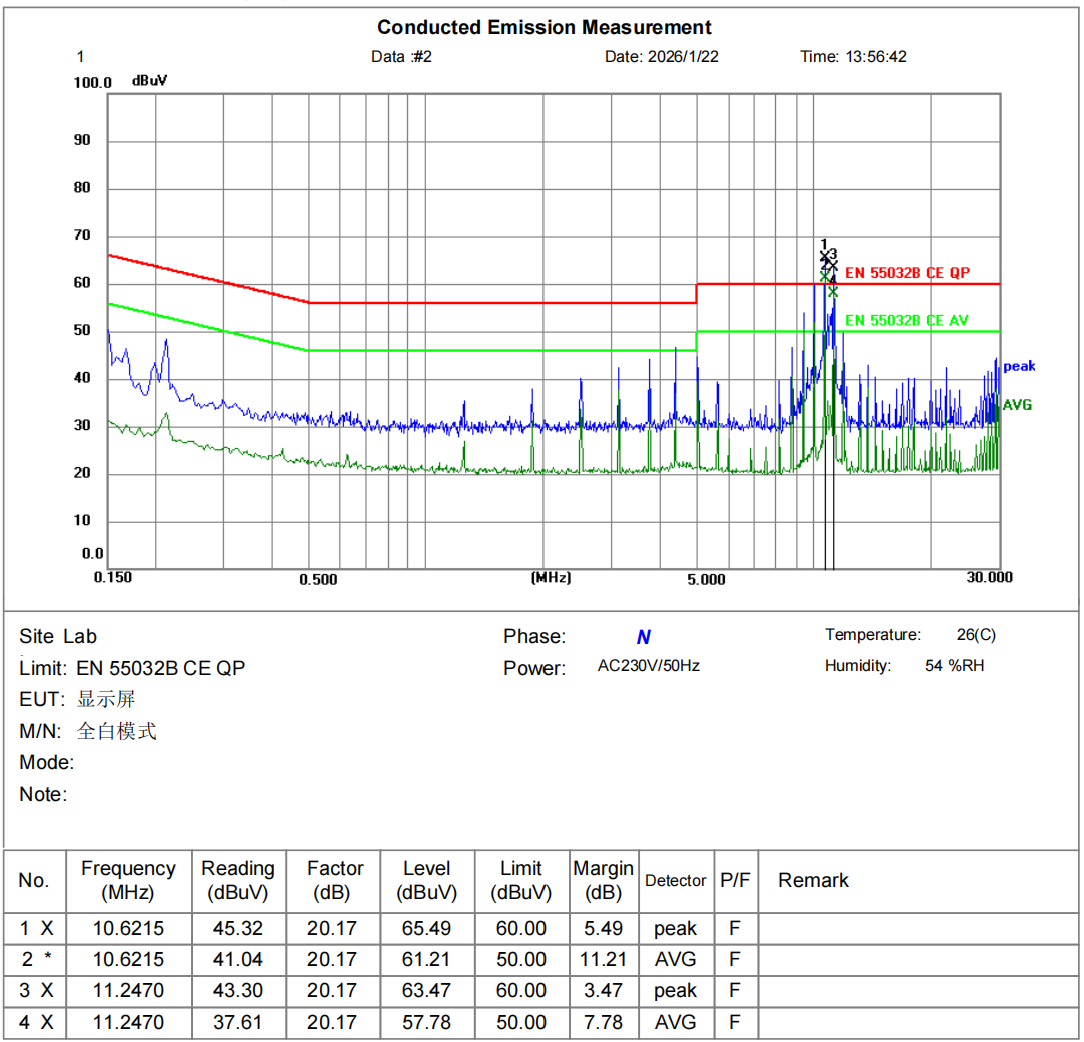
Task: Click the Margin cell showing 11.21
Action: pyautogui.click(x=603, y=959)
